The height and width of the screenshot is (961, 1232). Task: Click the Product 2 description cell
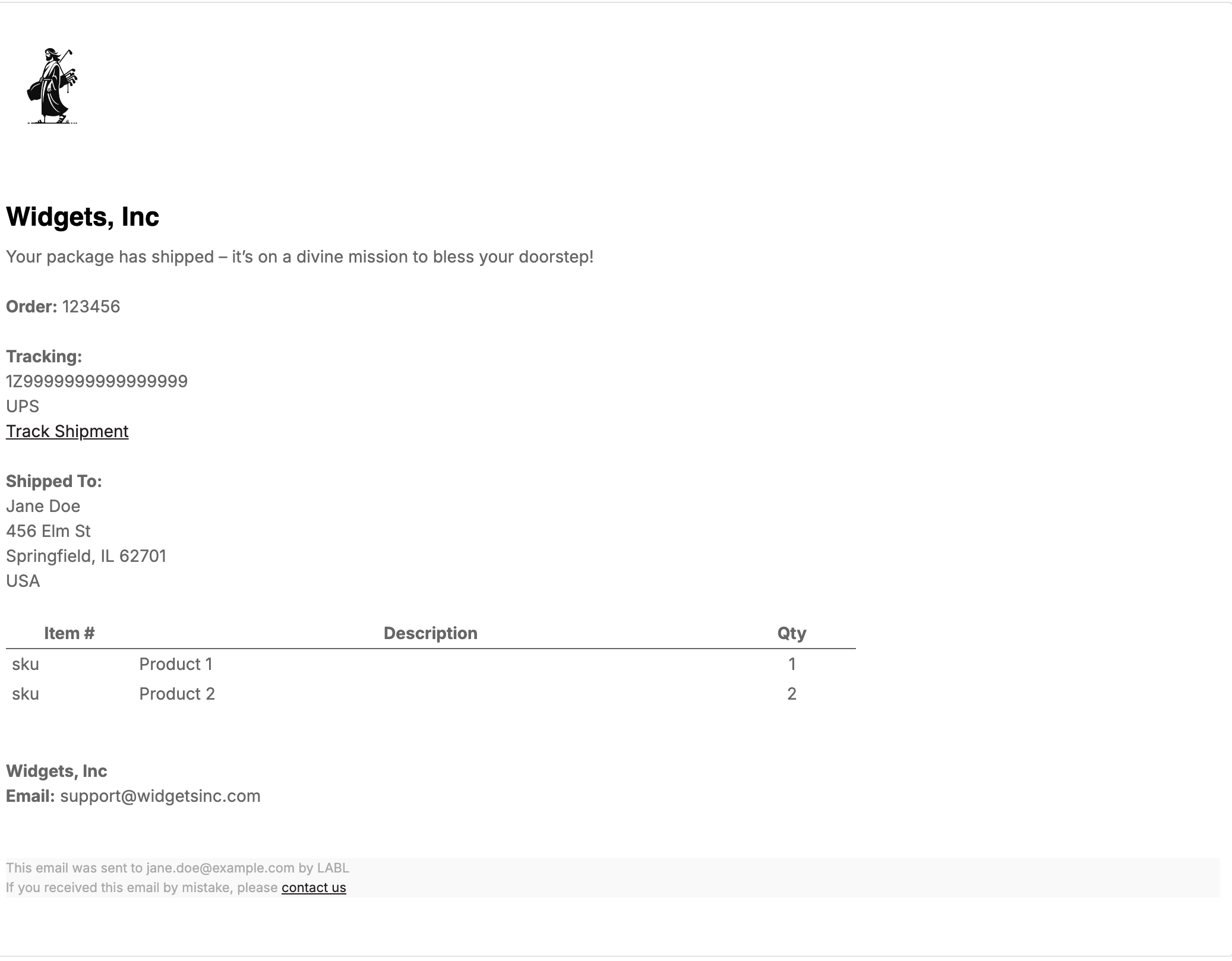177,694
